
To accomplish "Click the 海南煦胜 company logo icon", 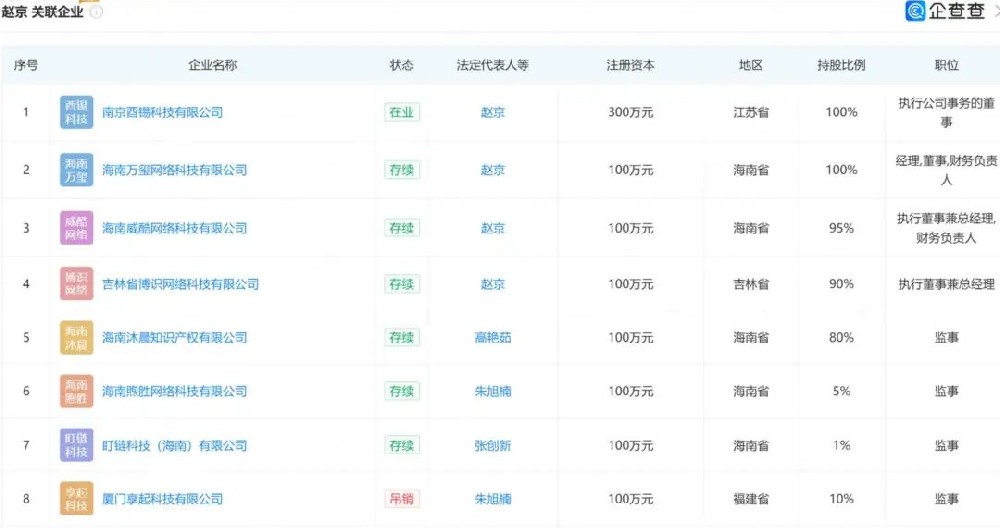I will pyautogui.click(x=77, y=391).
